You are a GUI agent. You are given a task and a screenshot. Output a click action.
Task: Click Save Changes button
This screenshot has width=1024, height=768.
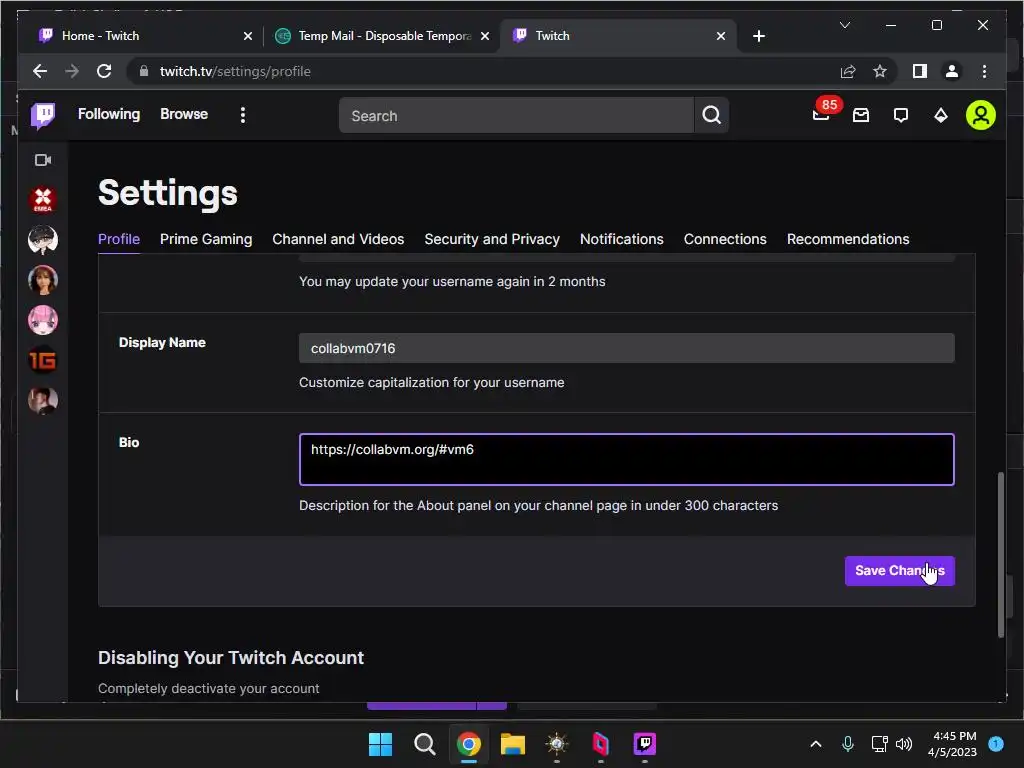(x=899, y=571)
